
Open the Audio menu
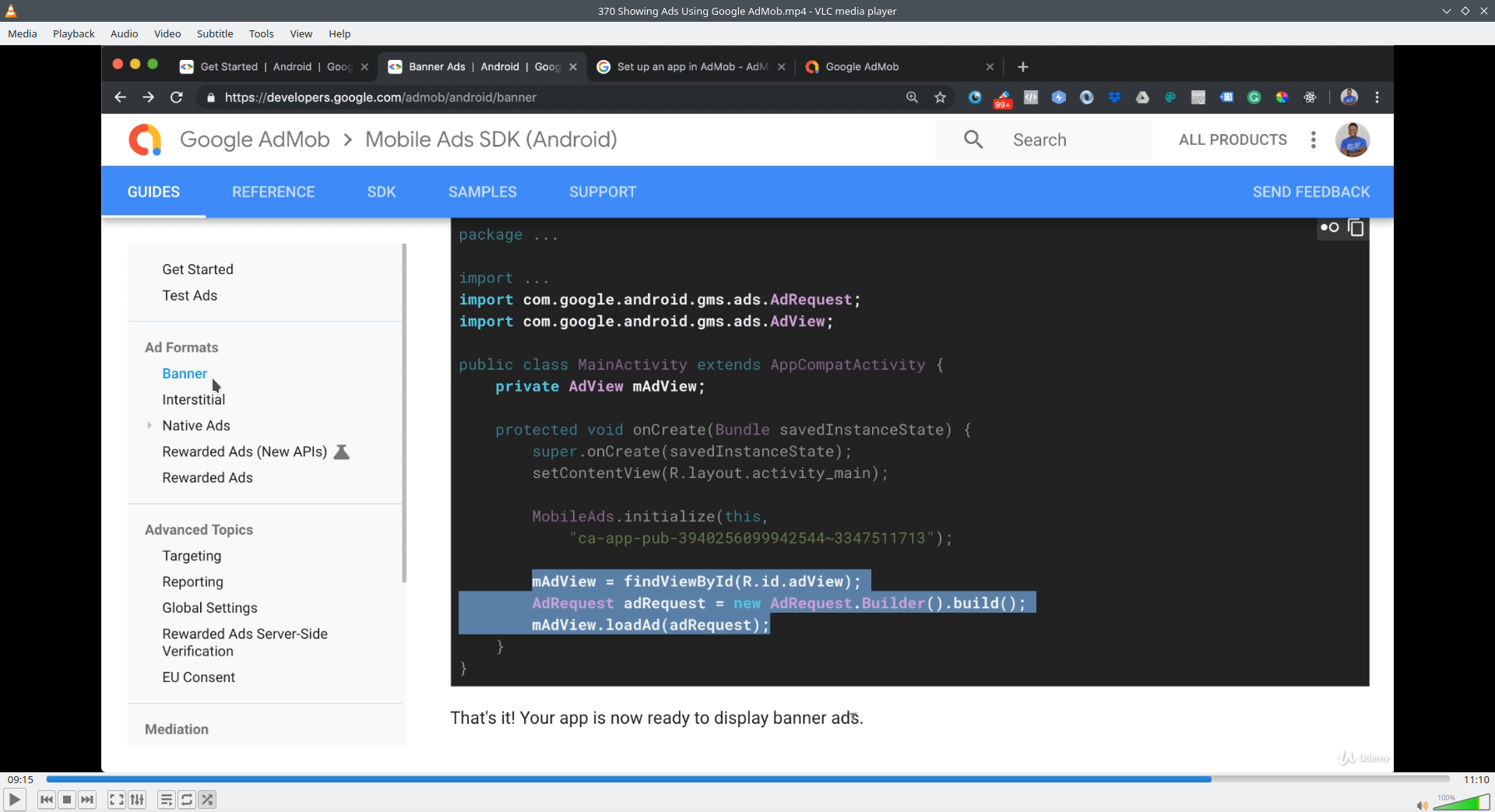coord(125,33)
